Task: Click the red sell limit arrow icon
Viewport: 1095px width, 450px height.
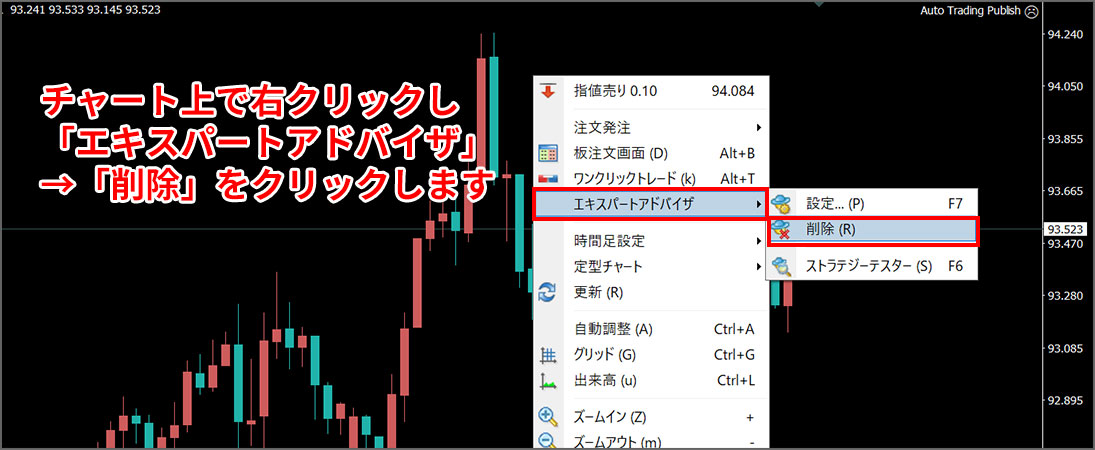Action: [x=548, y=91]
